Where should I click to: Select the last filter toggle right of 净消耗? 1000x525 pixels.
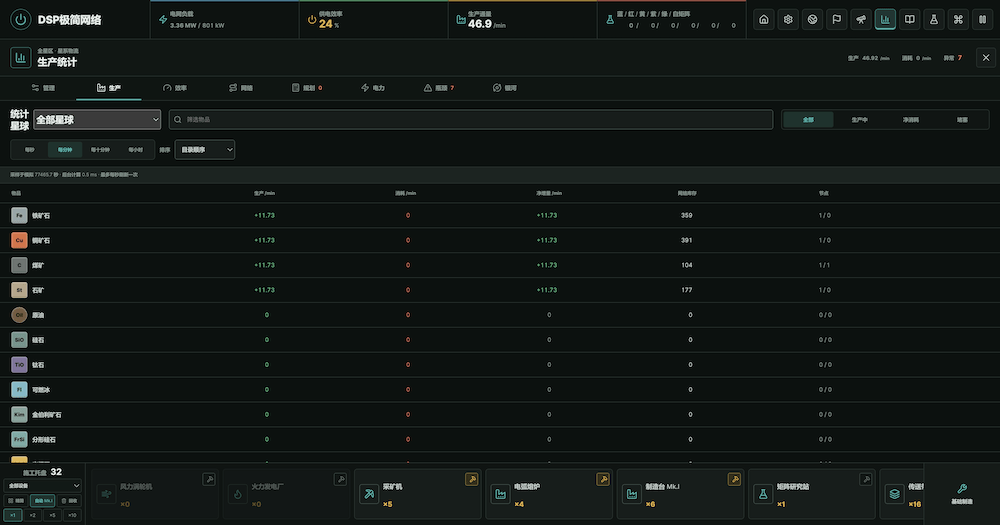[x=962, y=119]
